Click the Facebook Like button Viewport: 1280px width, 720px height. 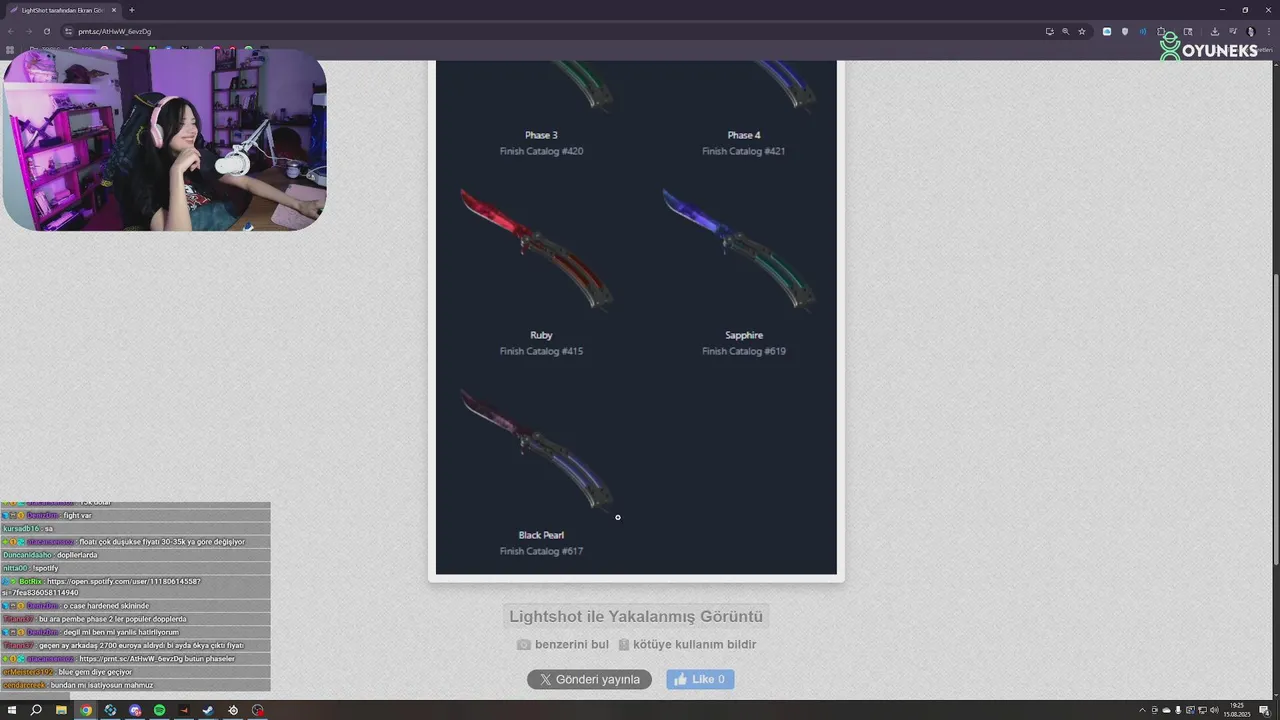(x=700, y=680)
